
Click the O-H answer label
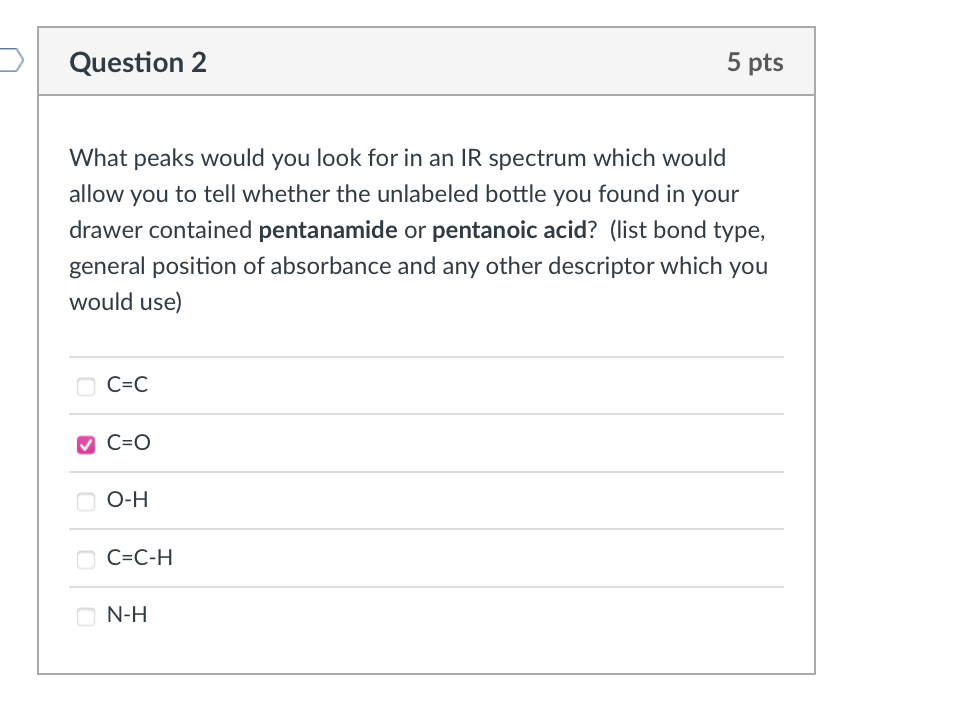[x=127, y=499]
